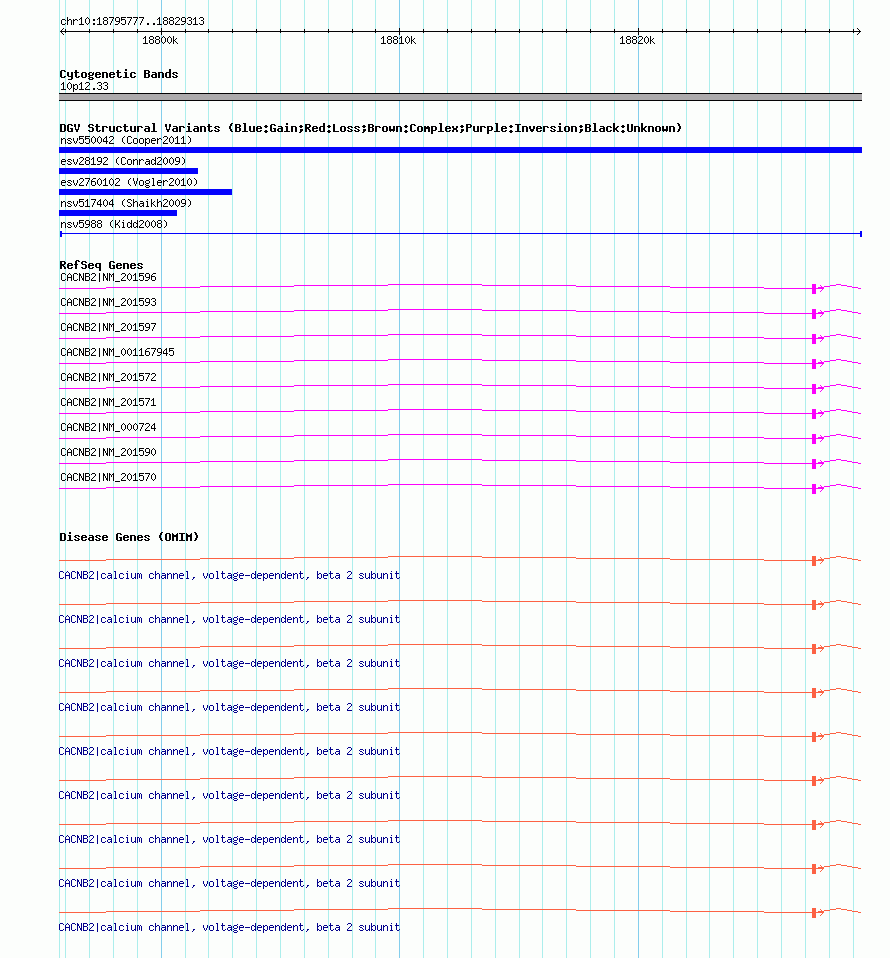The width and height of the screenshot is (890, 958).
Task: Click the magenta exon block of NM_201593
Action: pyautogui.click(x=814, y=314)
